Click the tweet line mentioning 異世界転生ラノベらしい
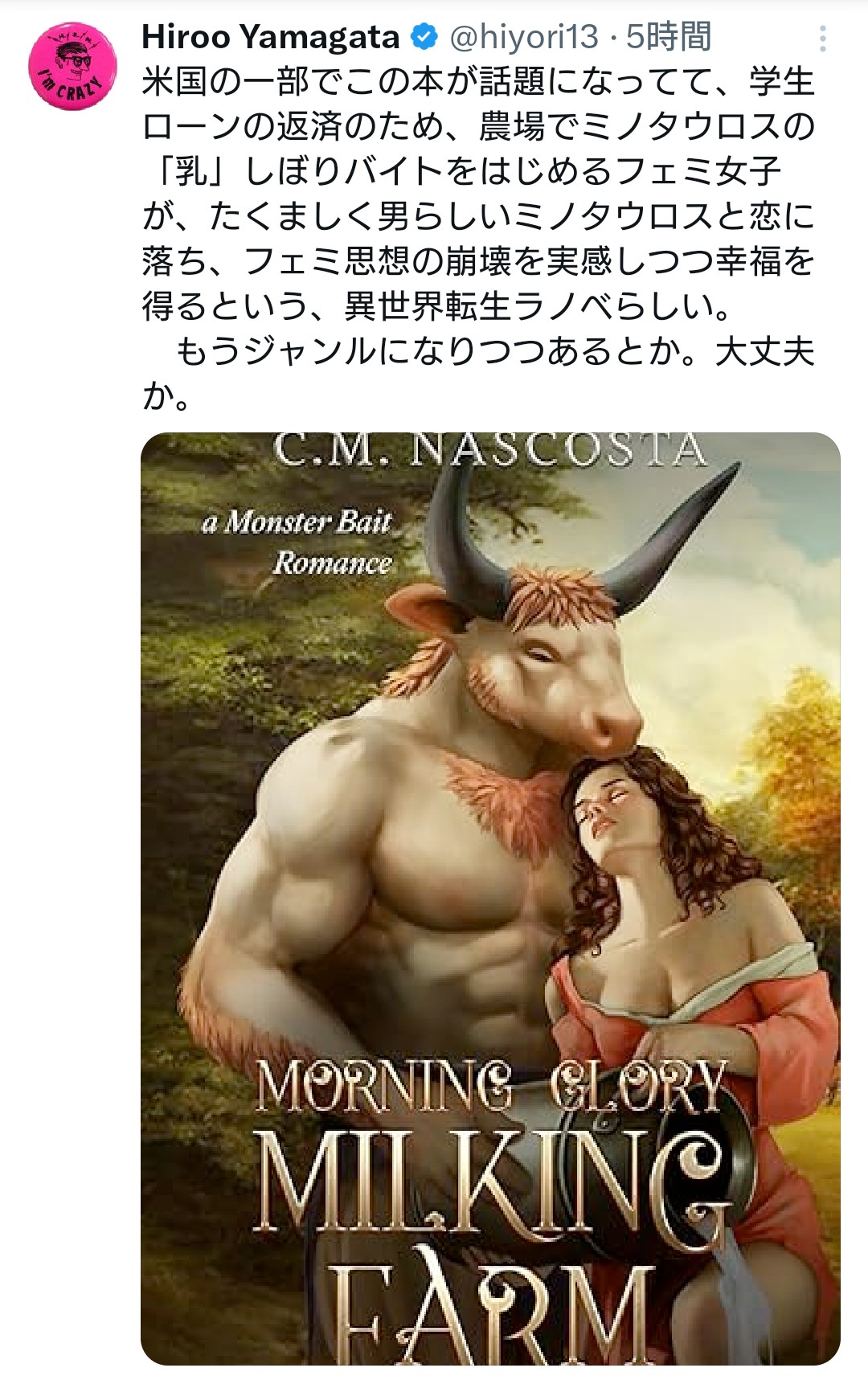 point(436,306)
